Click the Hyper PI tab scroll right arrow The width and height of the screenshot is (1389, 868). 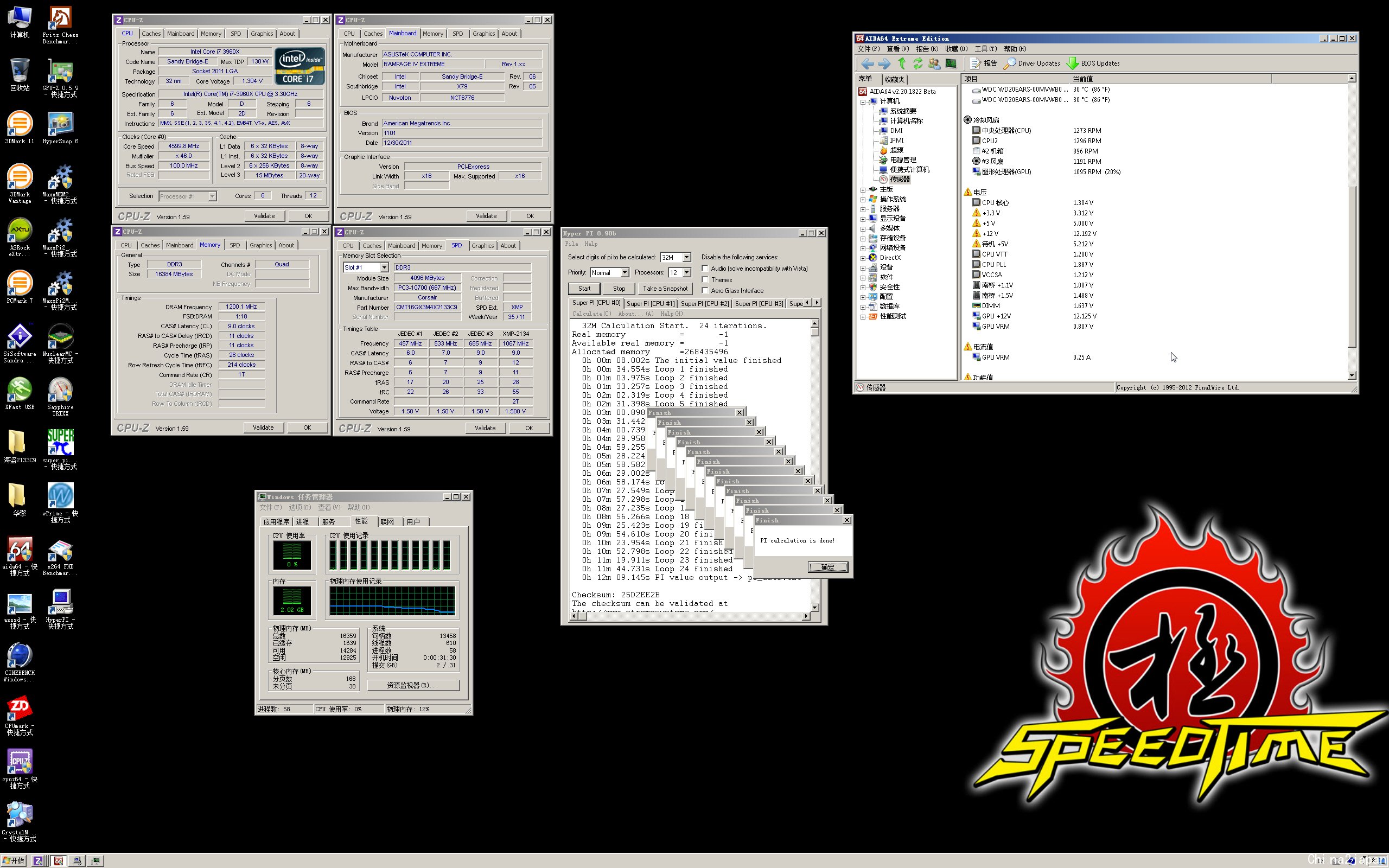pos(817,303)
